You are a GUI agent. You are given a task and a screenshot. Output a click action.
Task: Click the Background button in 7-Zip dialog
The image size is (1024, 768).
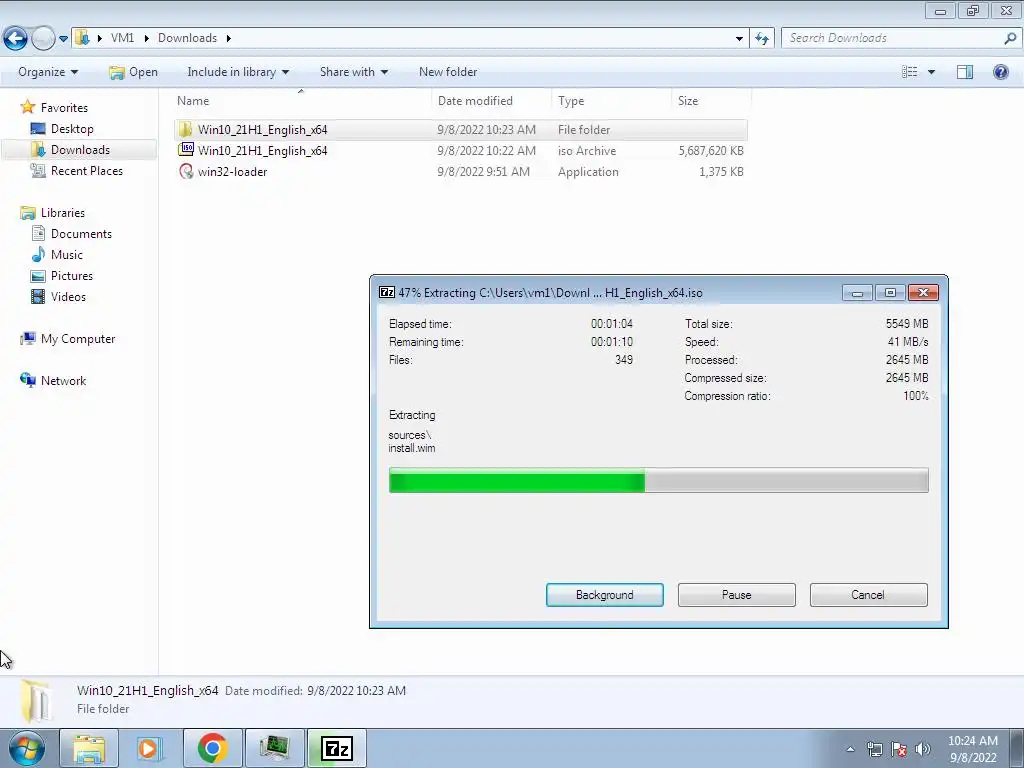point(605,595)
